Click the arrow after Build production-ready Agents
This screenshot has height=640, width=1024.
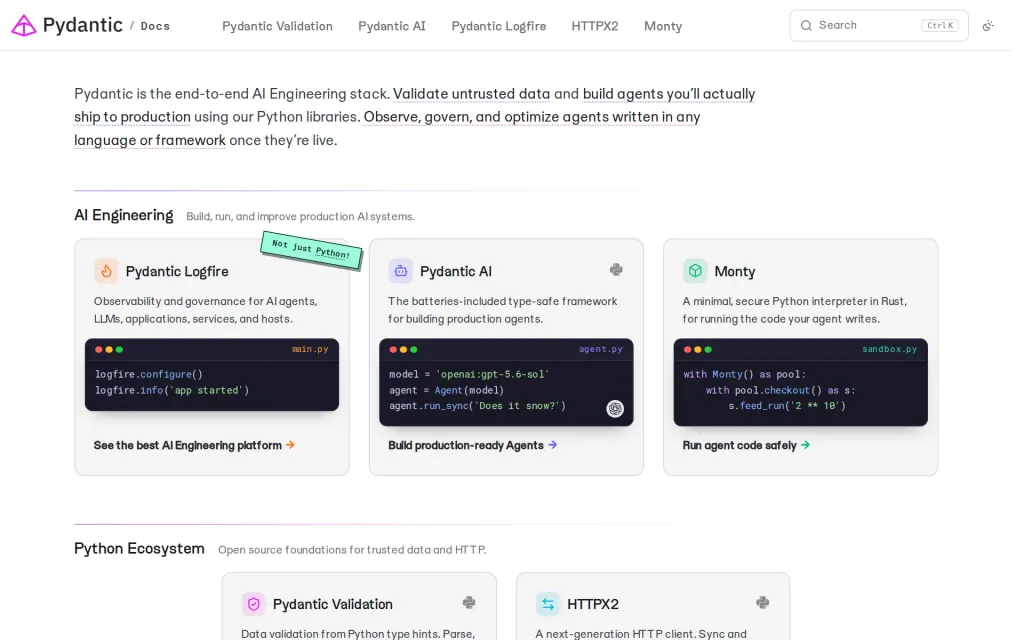(x=552, y=445)
